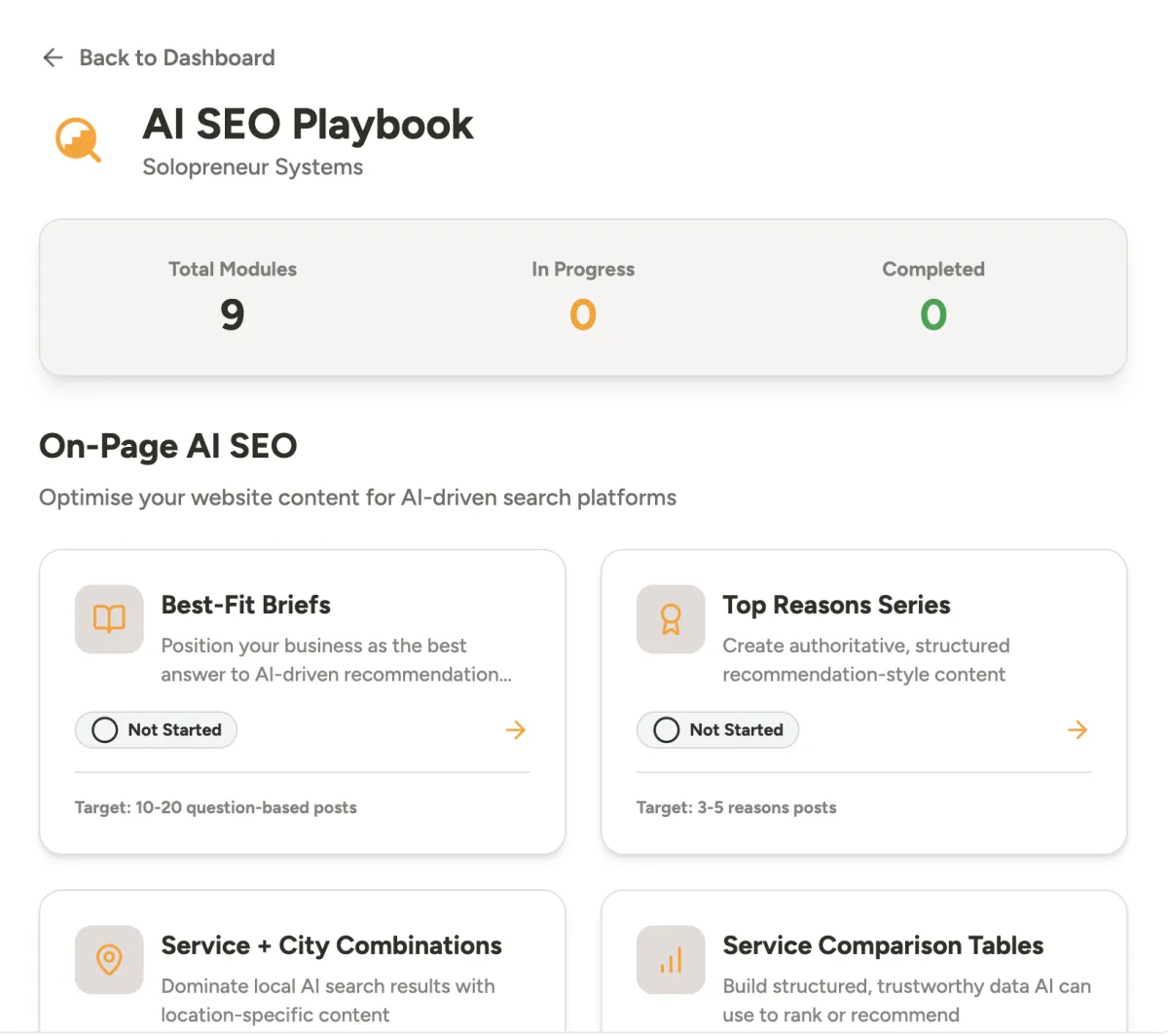Screen dimensions: 1168x1036
Task: Open the Service + City Combinations module
Action: point(331,945)
